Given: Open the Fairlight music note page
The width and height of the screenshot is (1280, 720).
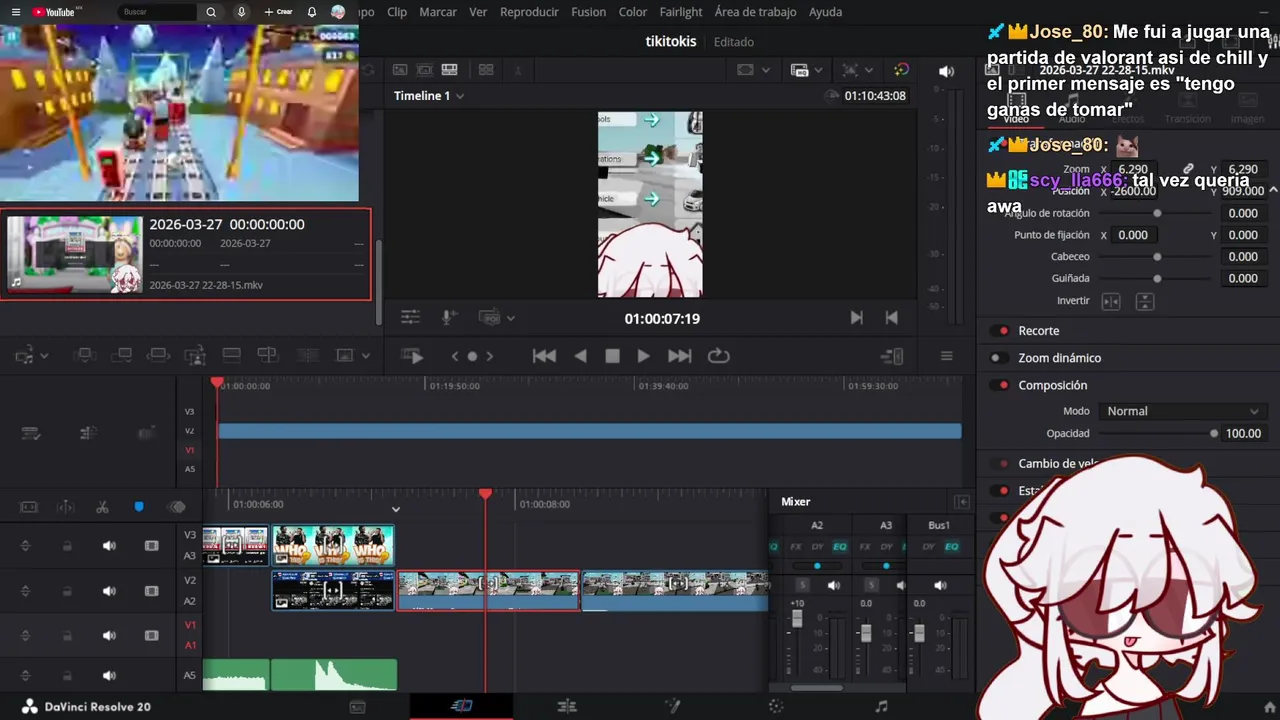Looking at the screenshot, I should click(881, 707).
